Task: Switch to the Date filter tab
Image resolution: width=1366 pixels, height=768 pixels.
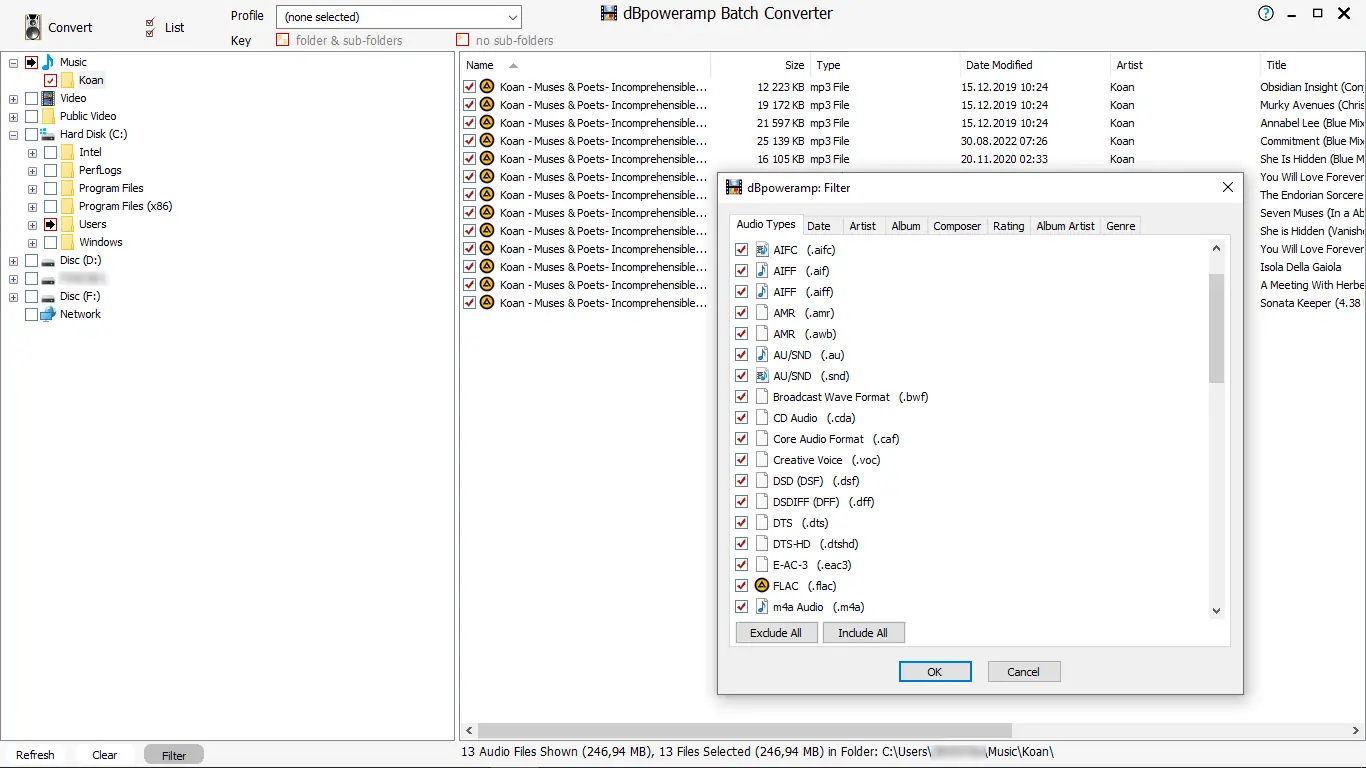Action: 819,226
